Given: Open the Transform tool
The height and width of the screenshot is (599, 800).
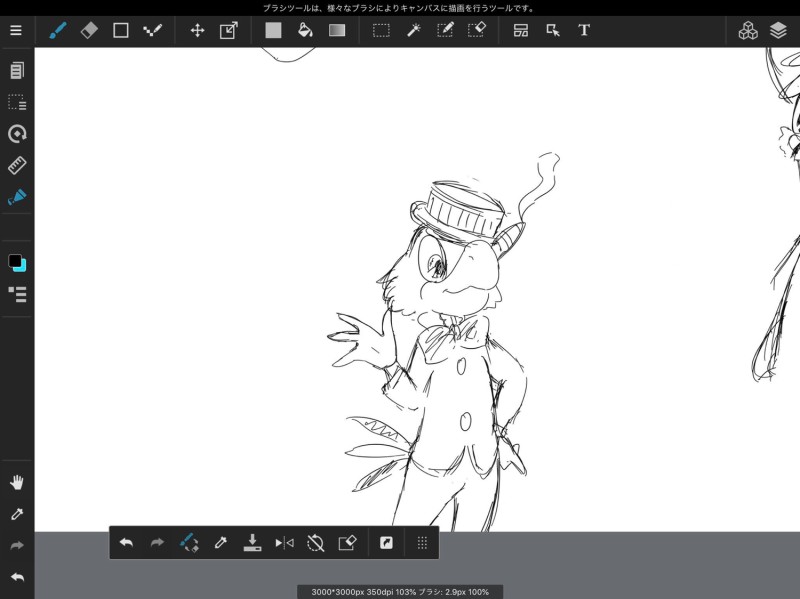Looking at the screenshot, I should click(229, 31).
